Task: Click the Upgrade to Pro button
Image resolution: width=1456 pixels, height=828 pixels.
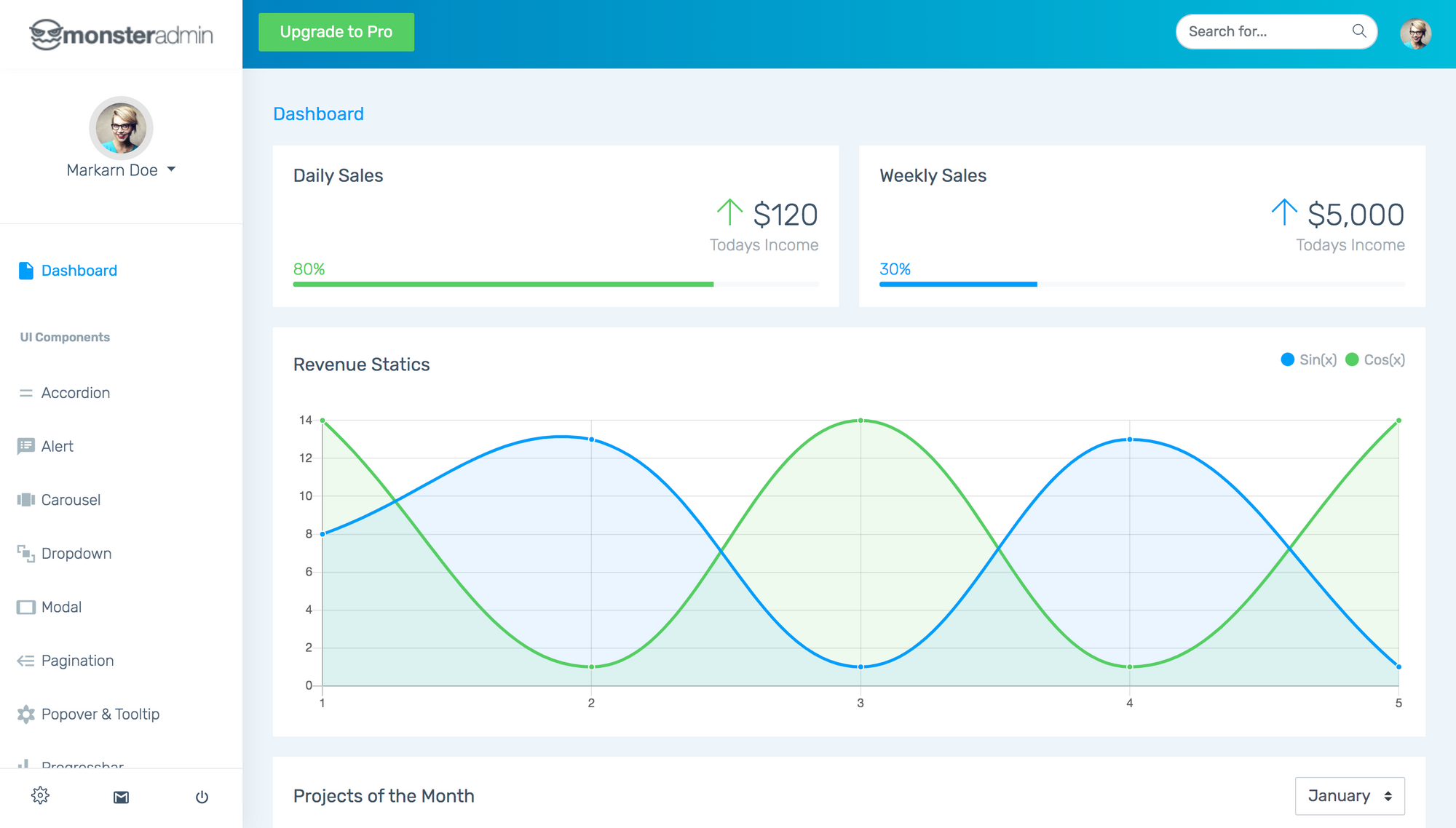Action: [x=336, y=32]
